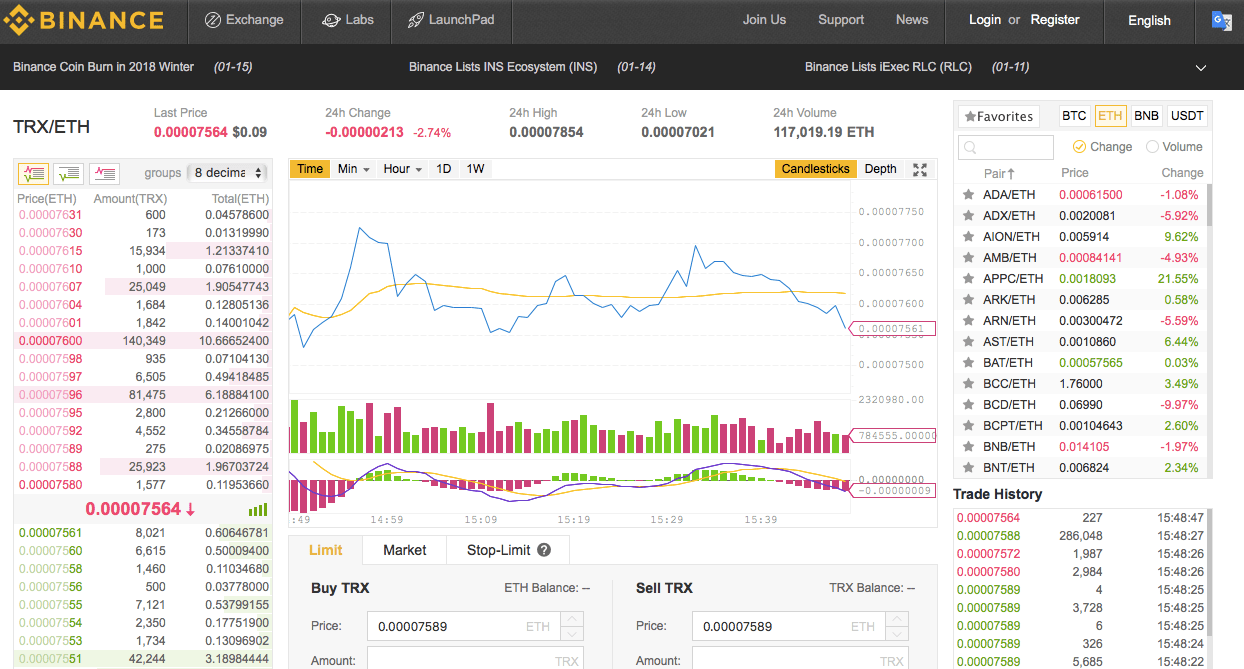Favorite the BAT/ETH pair star
This screenshot has height=669, width=1244.
968,363
